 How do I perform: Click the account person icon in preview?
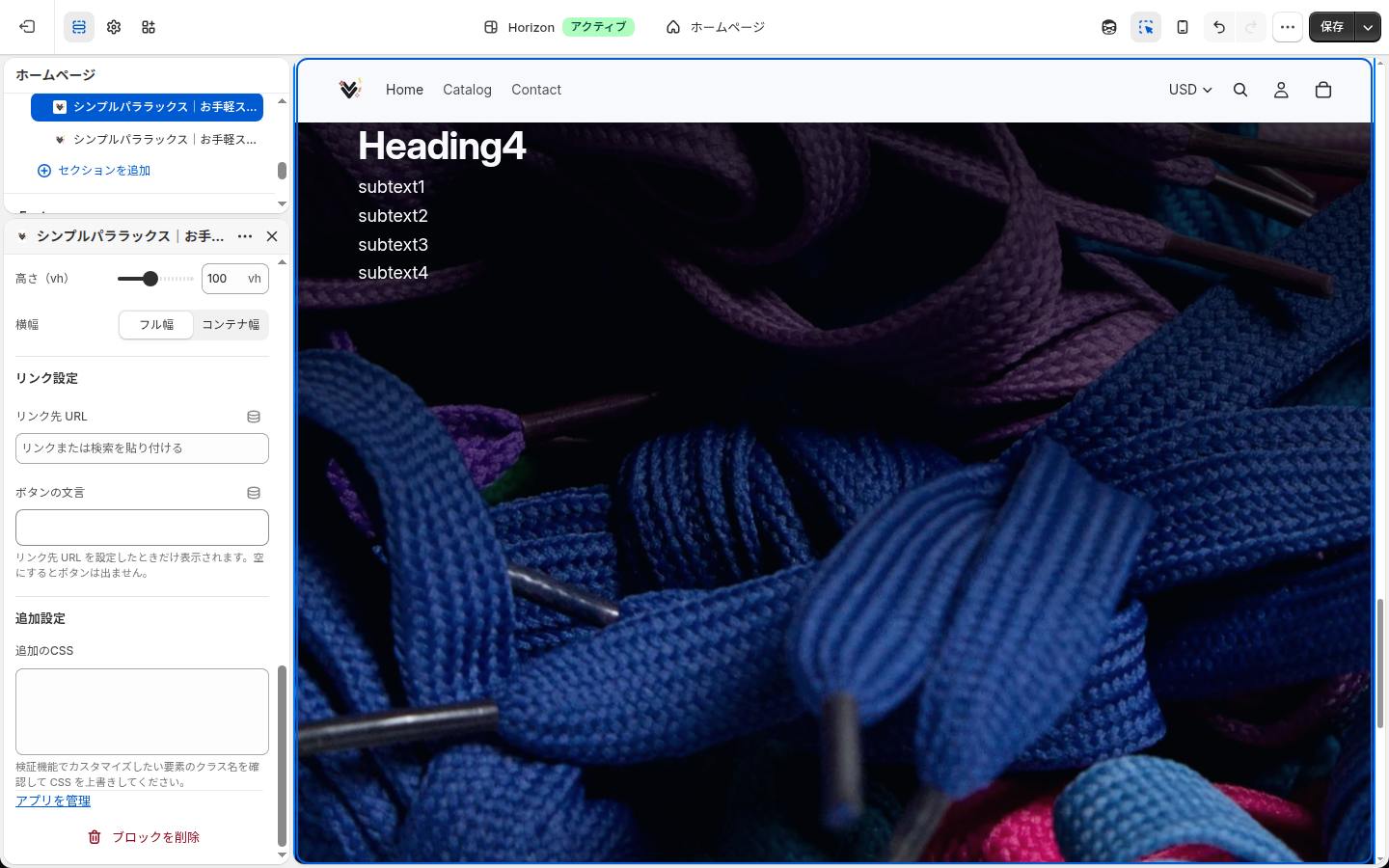pyautogui.click(x=1281, y=90)
